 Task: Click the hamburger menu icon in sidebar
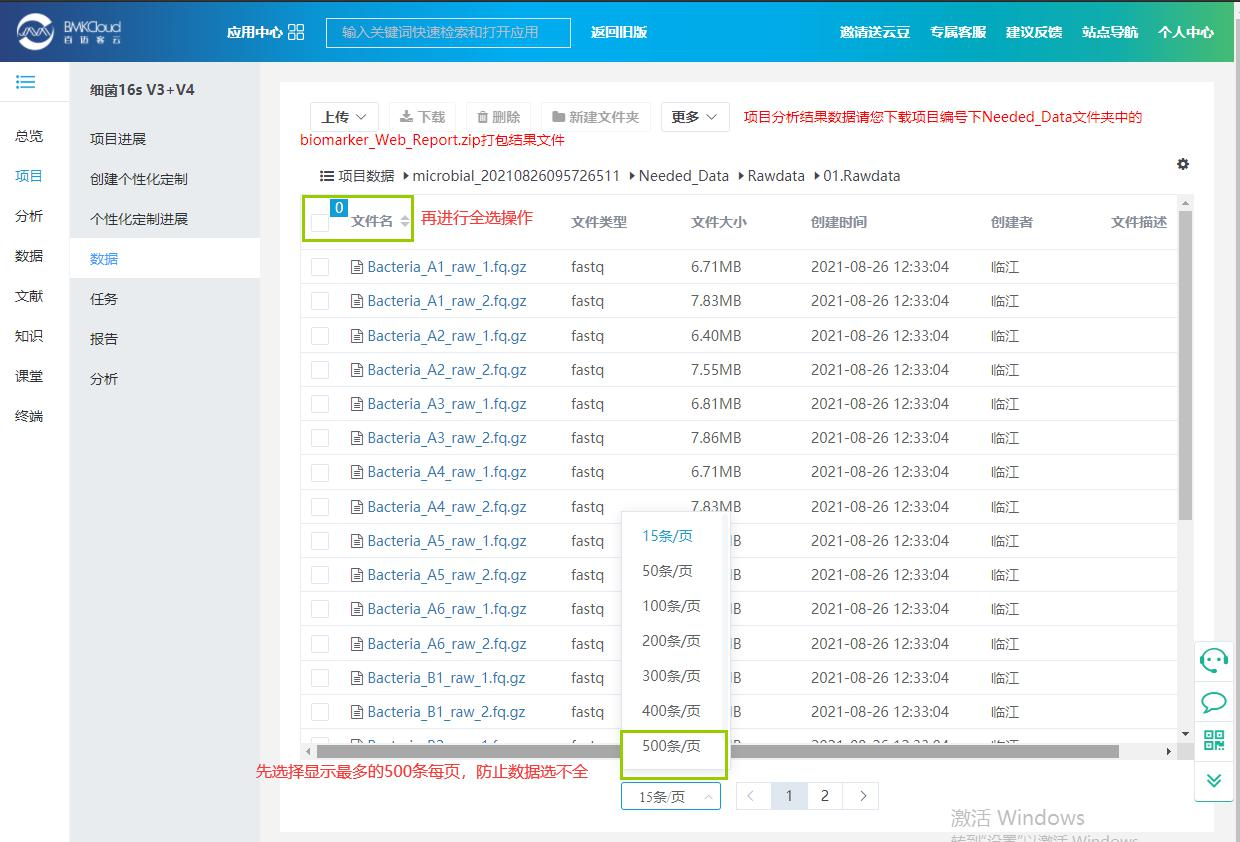click(x=26, y=82)
